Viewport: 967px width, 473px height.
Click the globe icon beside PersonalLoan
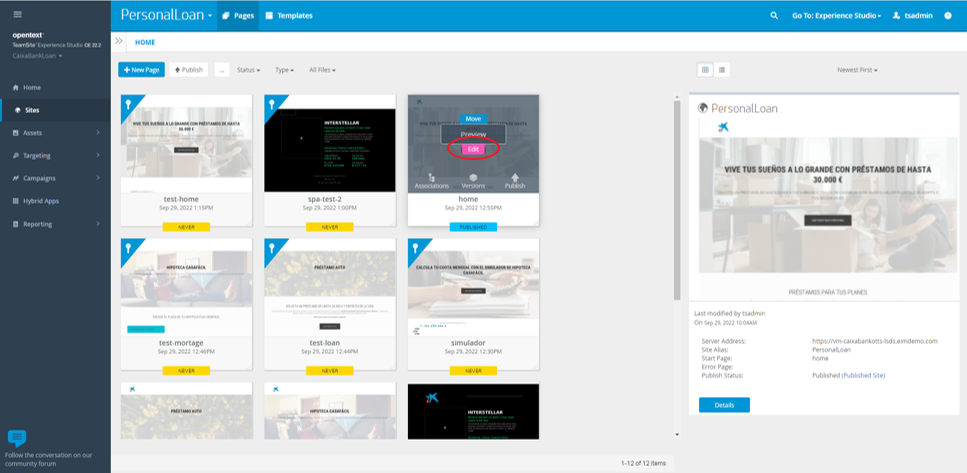pyautogui.click(x=702, y=108)
